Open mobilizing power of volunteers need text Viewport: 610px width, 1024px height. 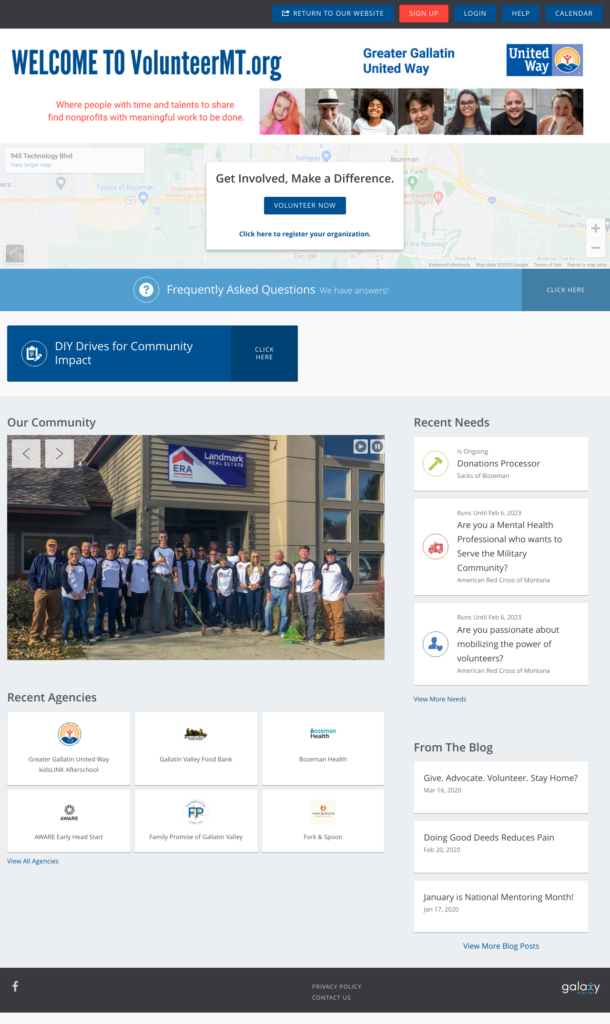(507, 644)
